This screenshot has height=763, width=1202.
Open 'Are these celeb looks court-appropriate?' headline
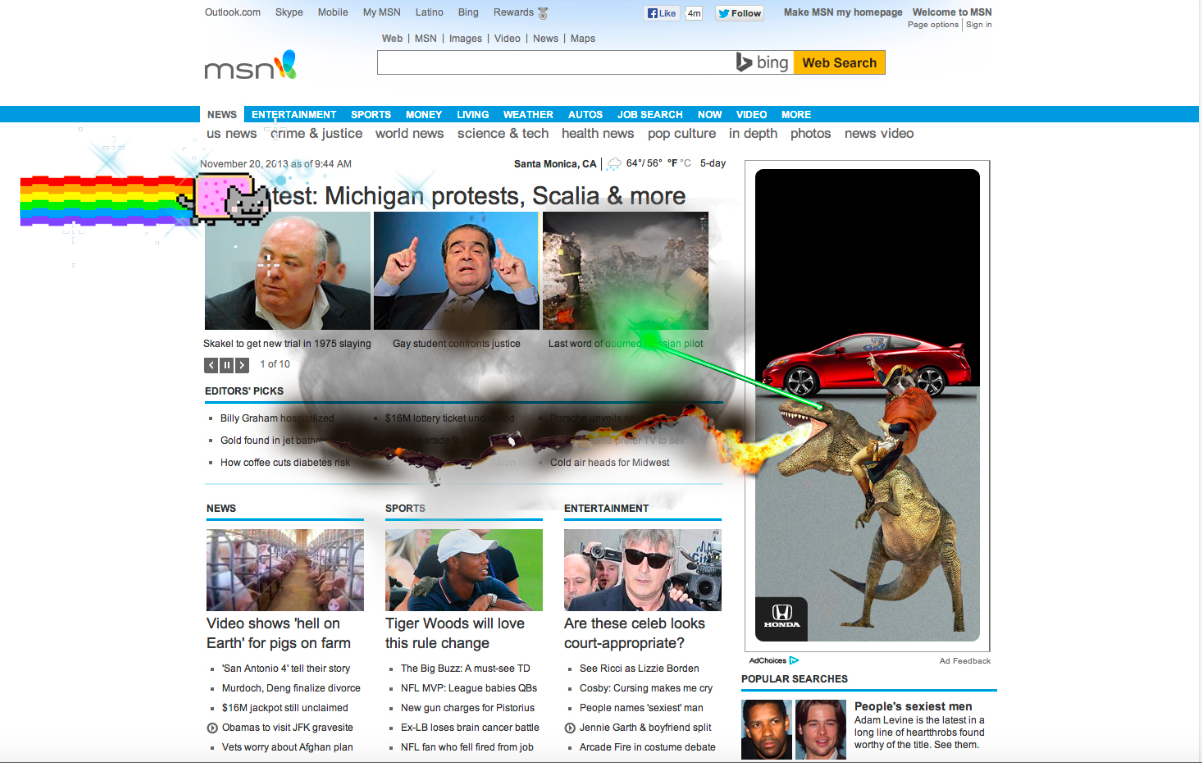click(634, 633)
